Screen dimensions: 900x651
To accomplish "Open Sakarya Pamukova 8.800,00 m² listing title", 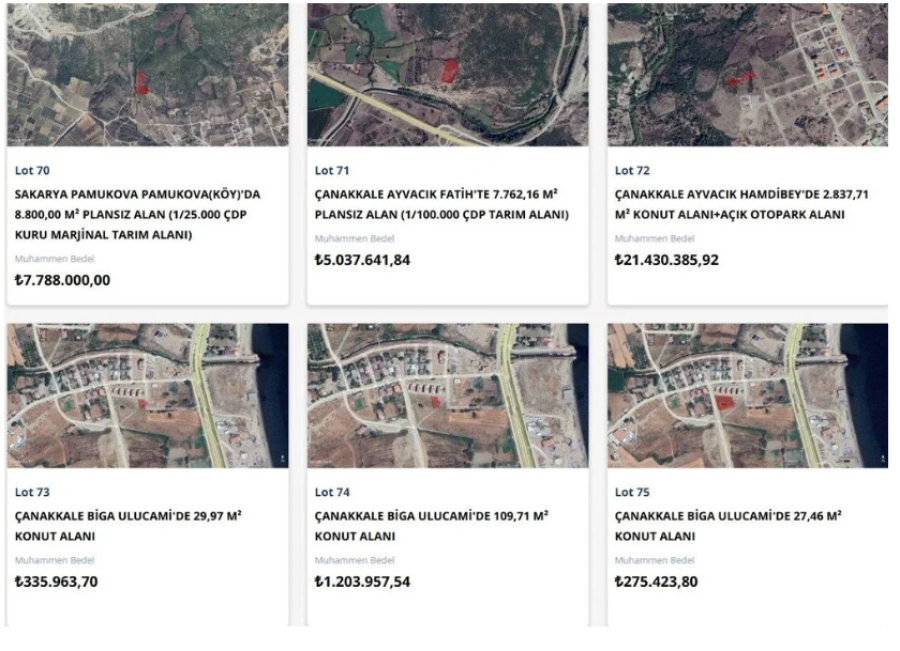I will tap(138, 215).
